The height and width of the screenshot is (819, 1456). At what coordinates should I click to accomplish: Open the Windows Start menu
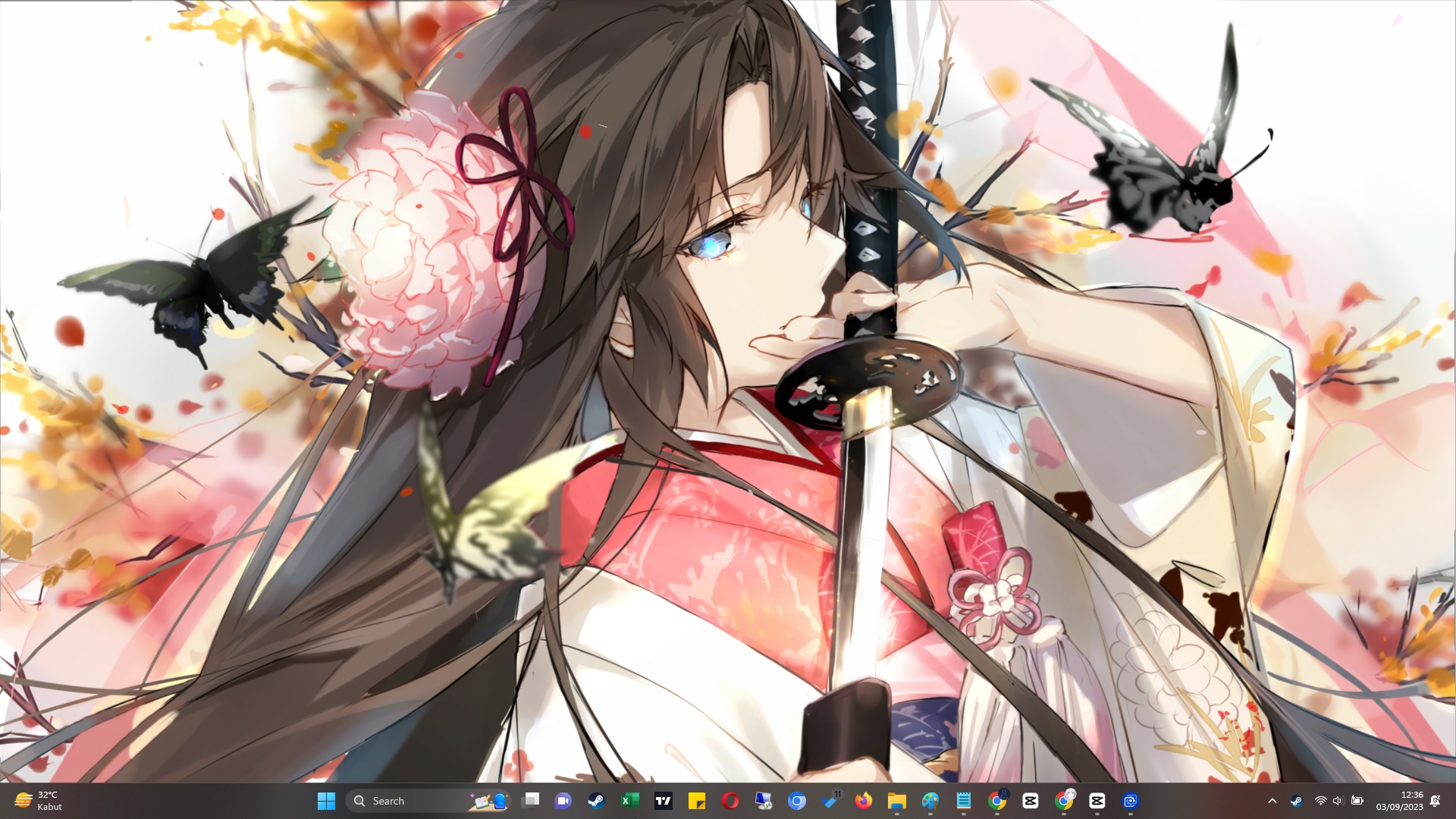click(326, 801)
